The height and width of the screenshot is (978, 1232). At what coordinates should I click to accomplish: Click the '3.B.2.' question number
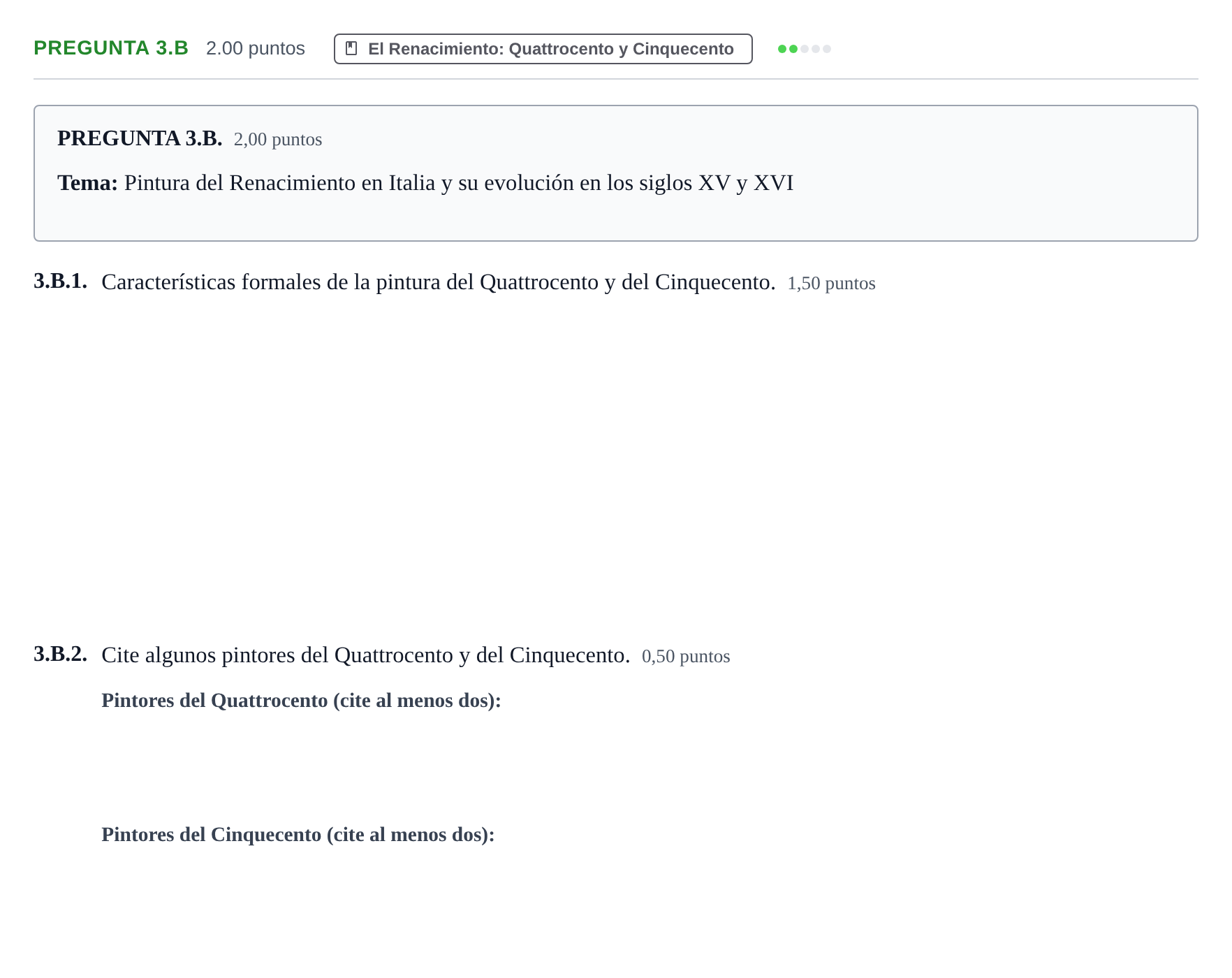(61, 654)
